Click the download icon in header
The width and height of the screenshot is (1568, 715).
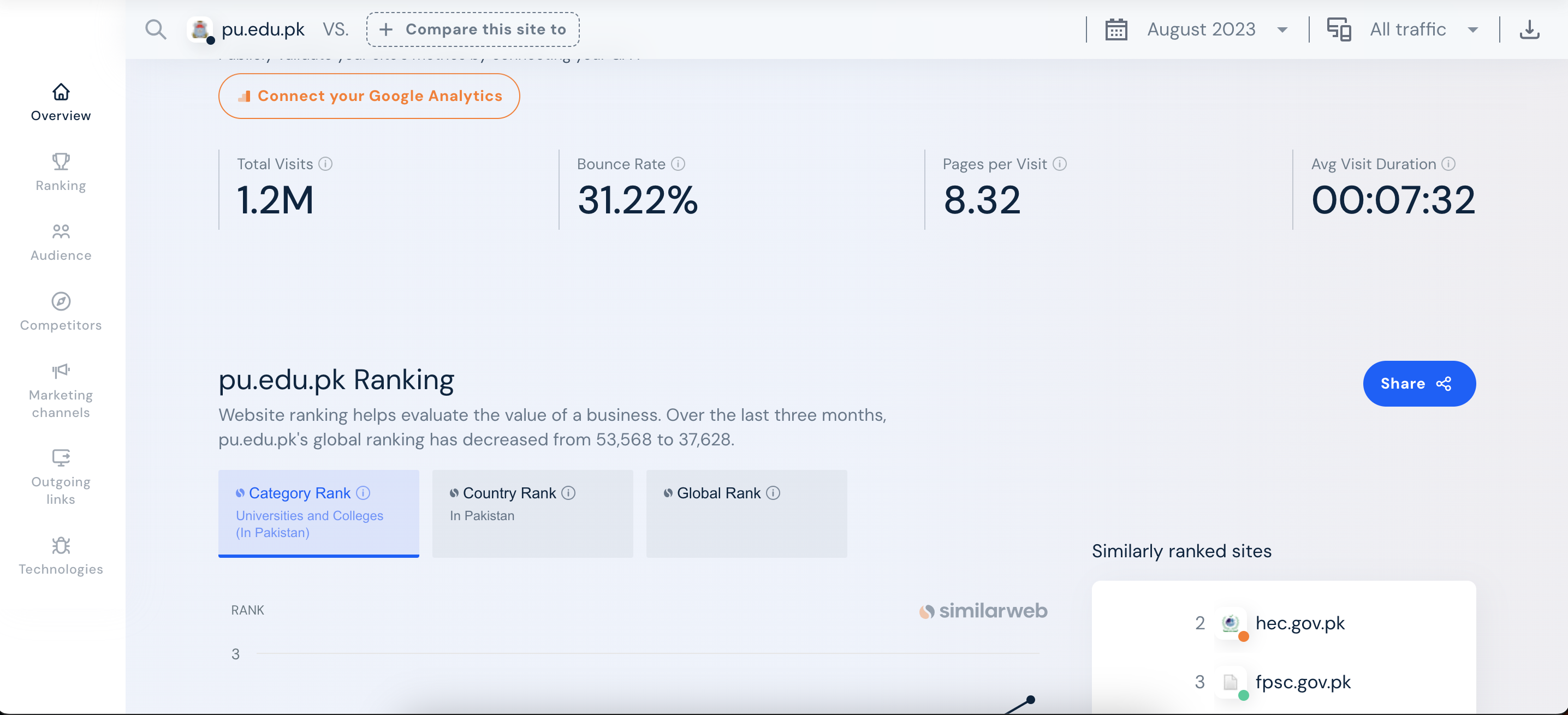click(1529, 29)
